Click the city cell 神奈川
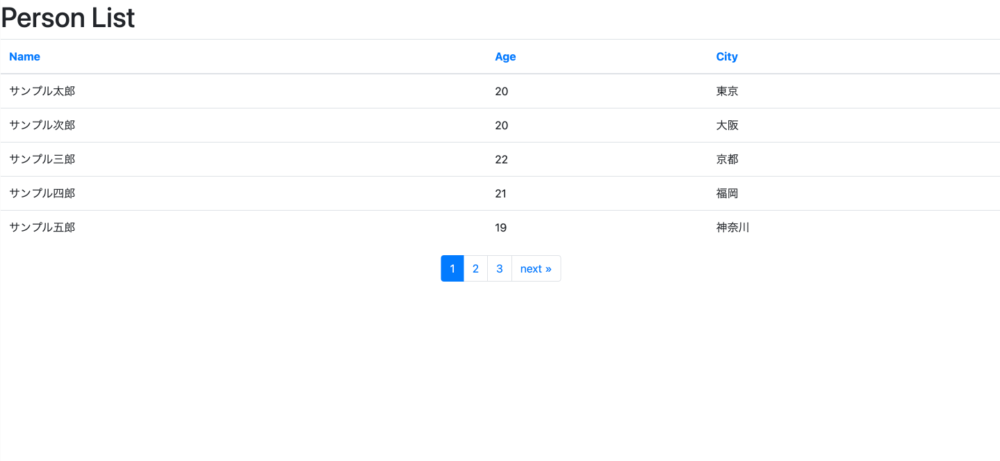Screen dimensions: 1000x461 pos(733,227)
